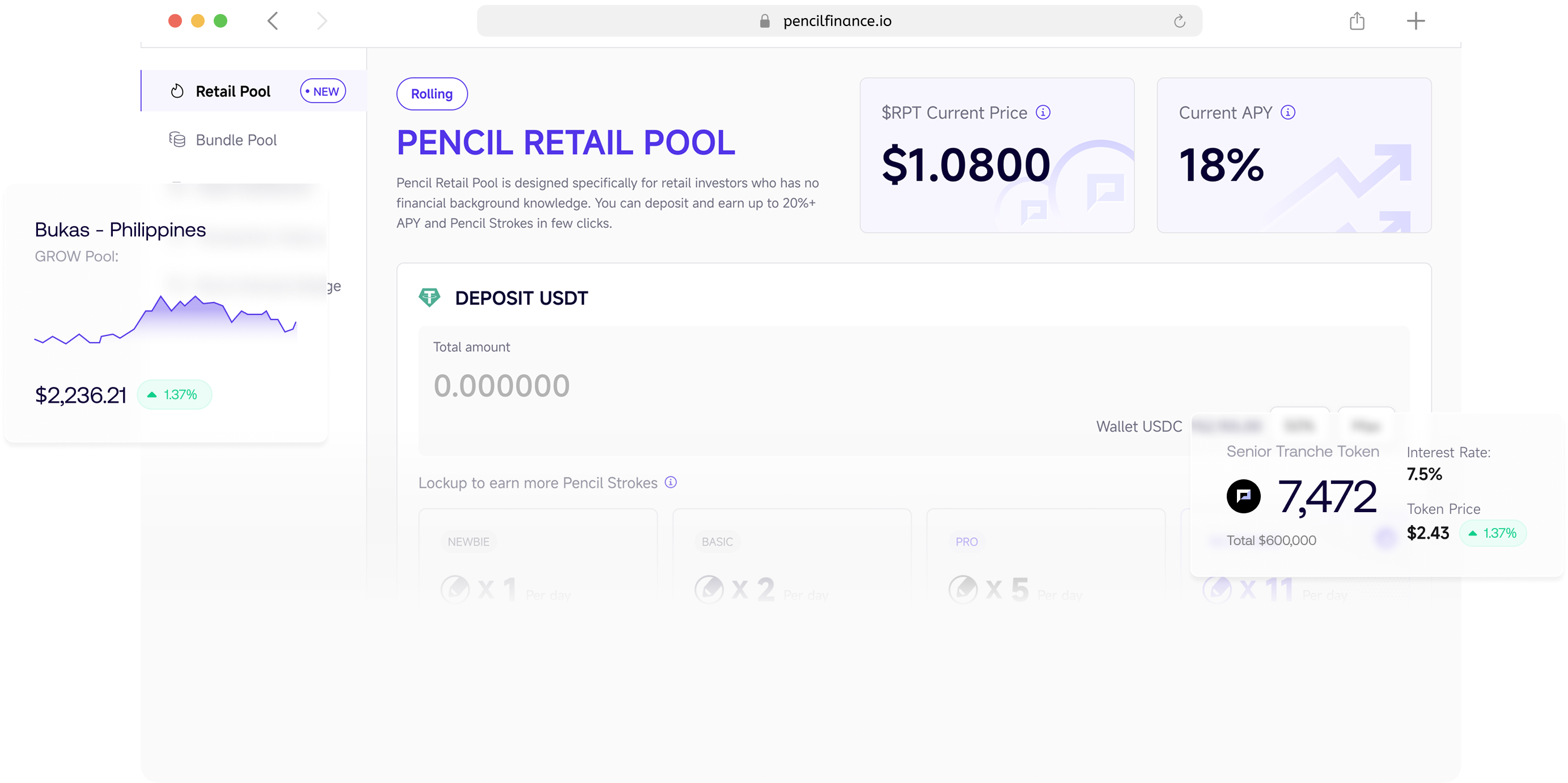Click the Retail Pool flame icon
Image resolution: width=1568 pixels, height=783 pixels.
pyautogui.click(x=176, y=91)
